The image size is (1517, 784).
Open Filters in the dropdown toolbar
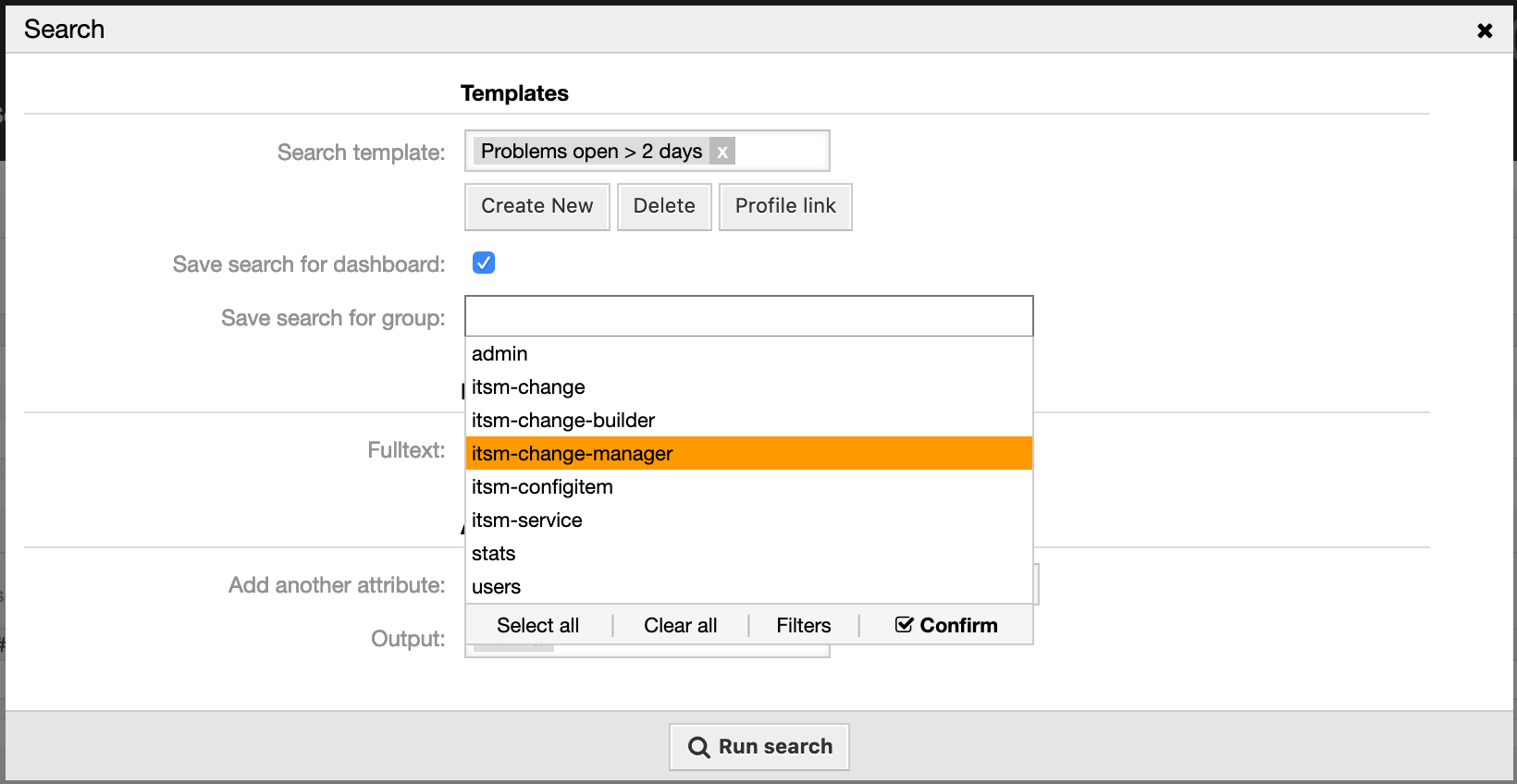[x=803, y=626]
